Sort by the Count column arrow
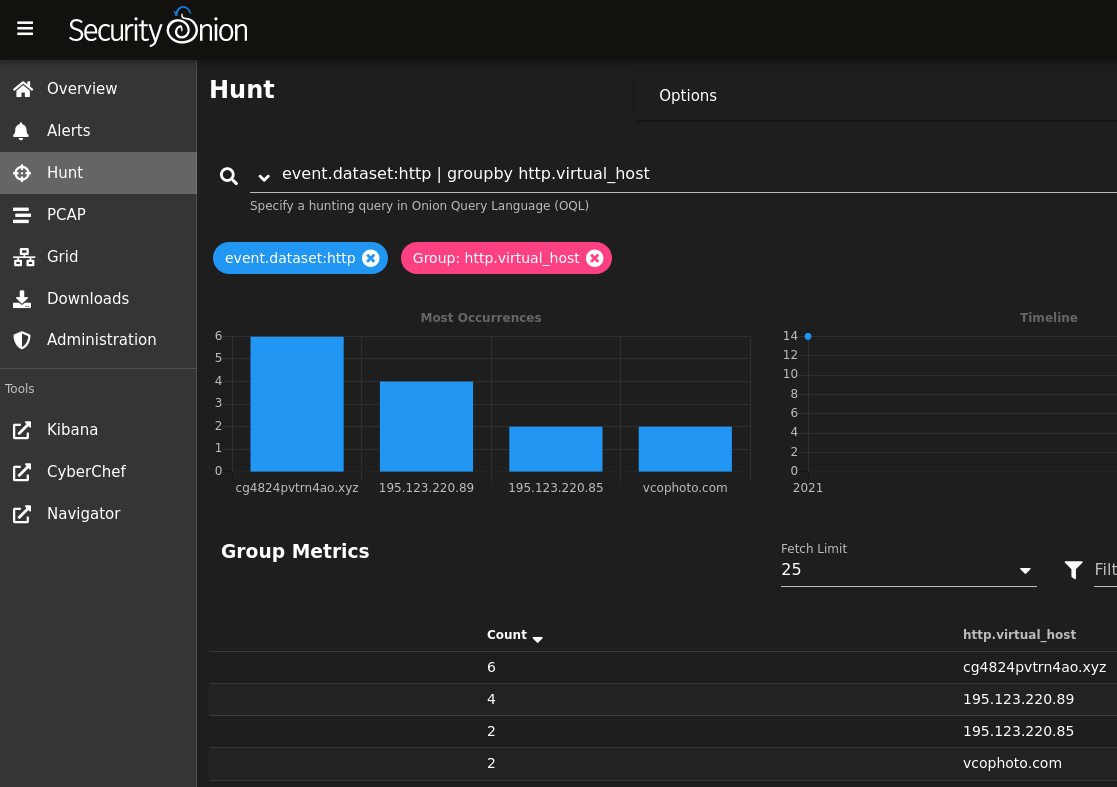Viewport: 1117px width, 787px height. [x=538, y=639]
